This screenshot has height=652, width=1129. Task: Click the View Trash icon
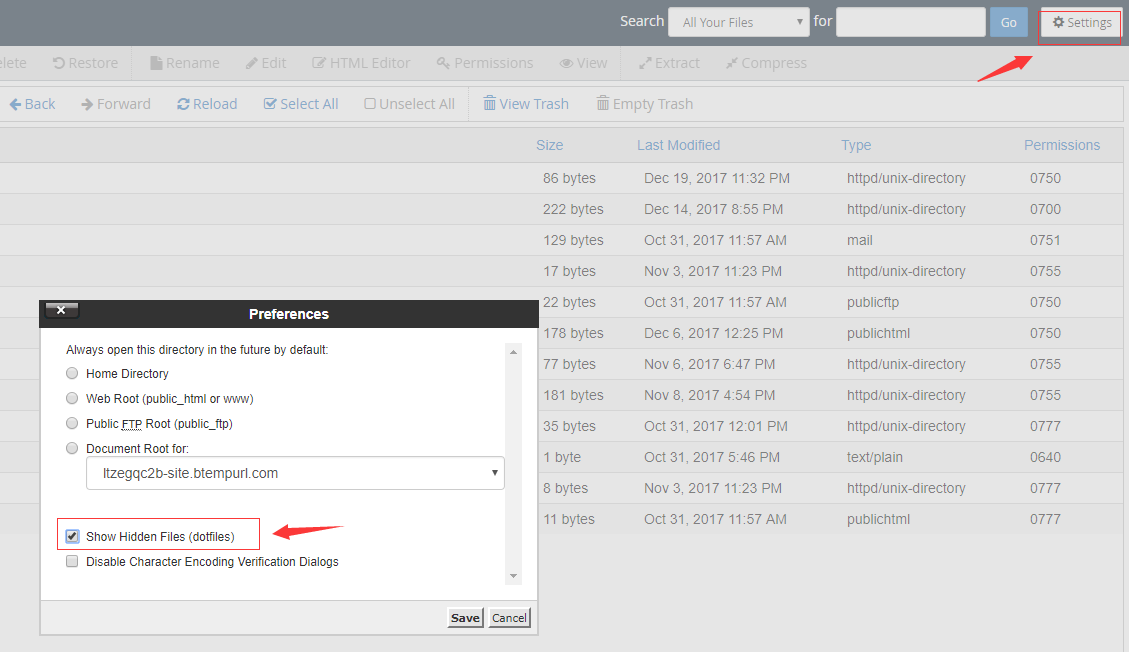coord(526,104)
